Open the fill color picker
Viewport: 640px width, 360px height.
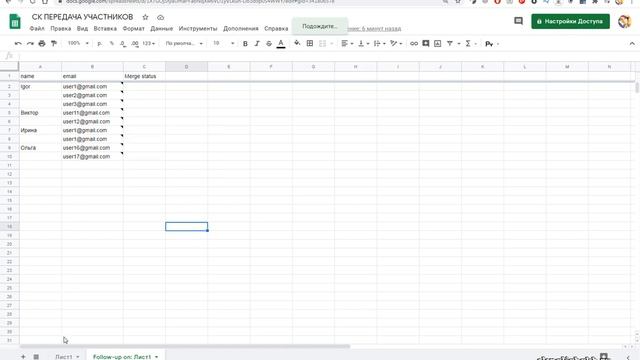(298, 43)
